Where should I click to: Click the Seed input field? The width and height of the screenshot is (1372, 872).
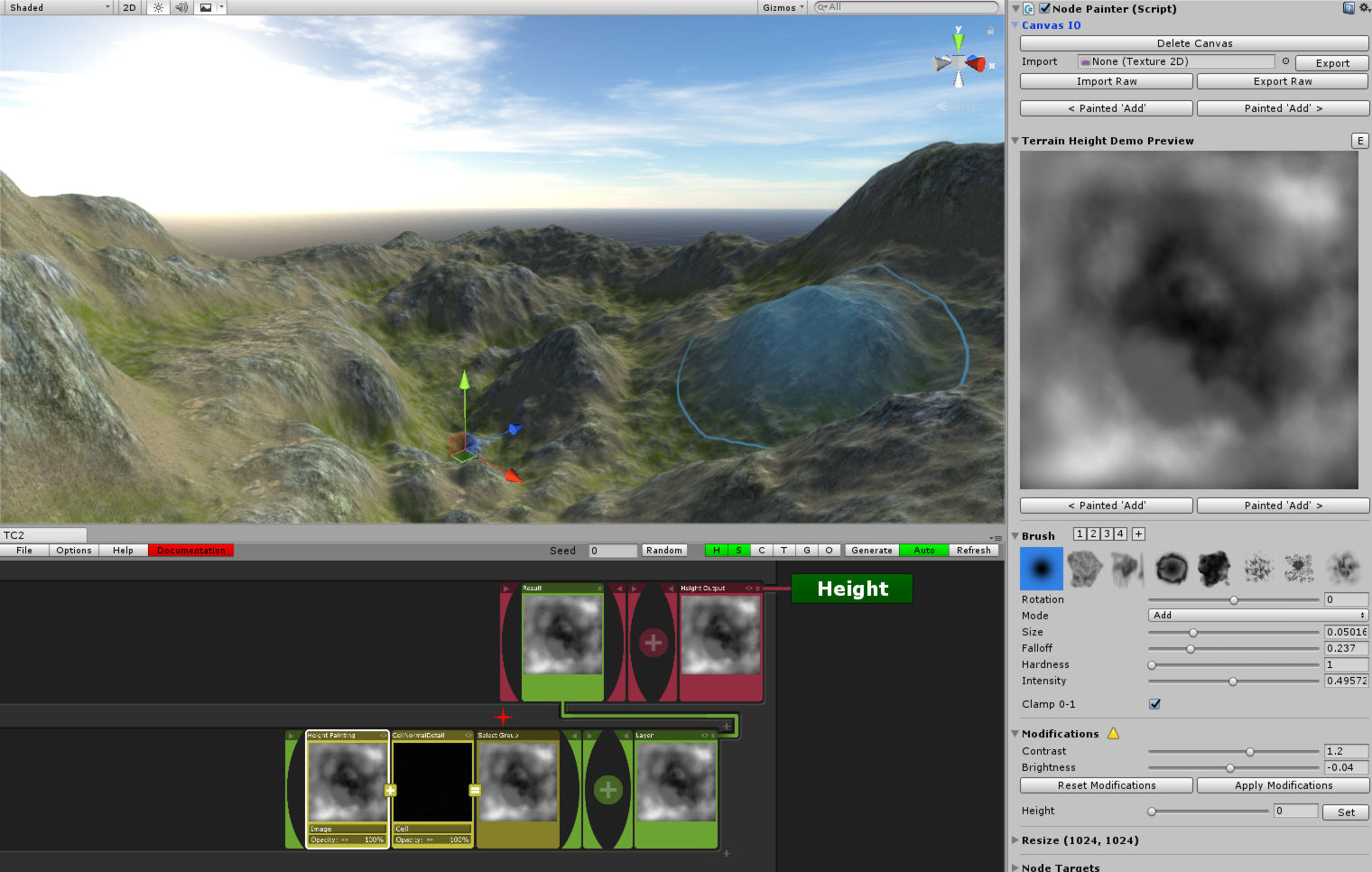tap(612, 550)
